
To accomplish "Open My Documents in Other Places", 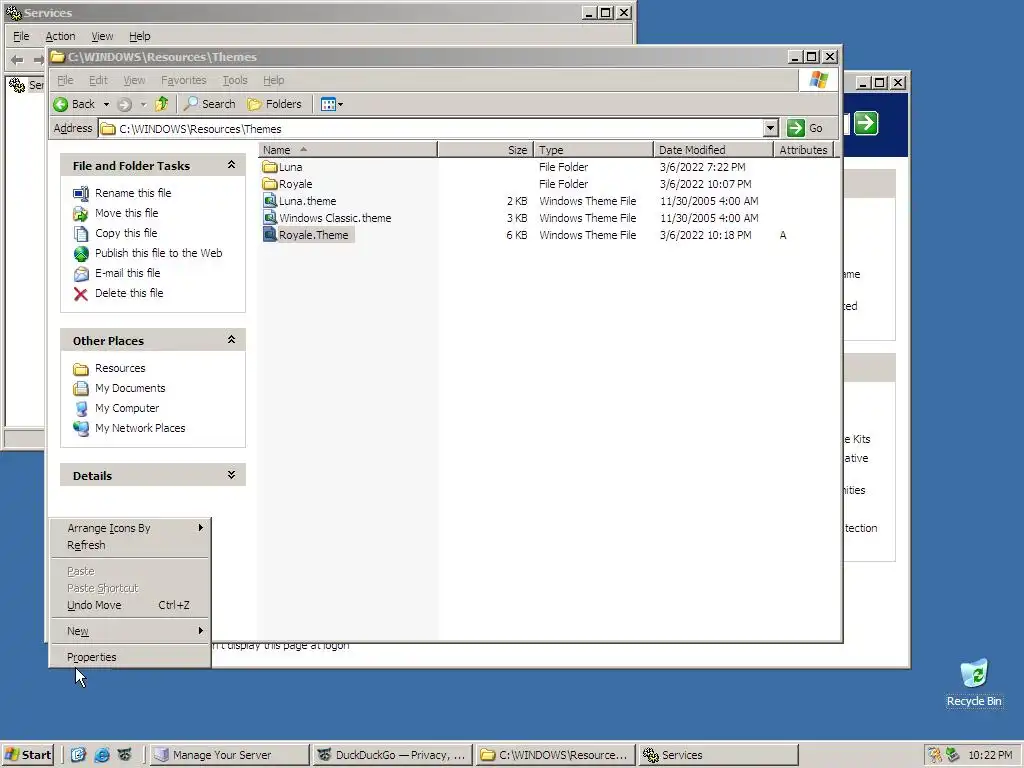I will click(130, 388).
